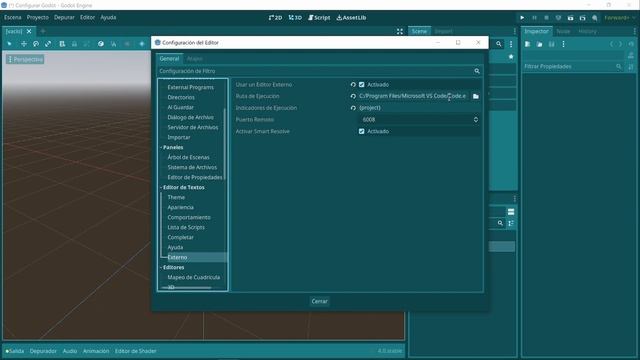This screenshot has height=360, width=640.
Task: Open the Inspector extra options dots menu
Action: coord(563,44)
